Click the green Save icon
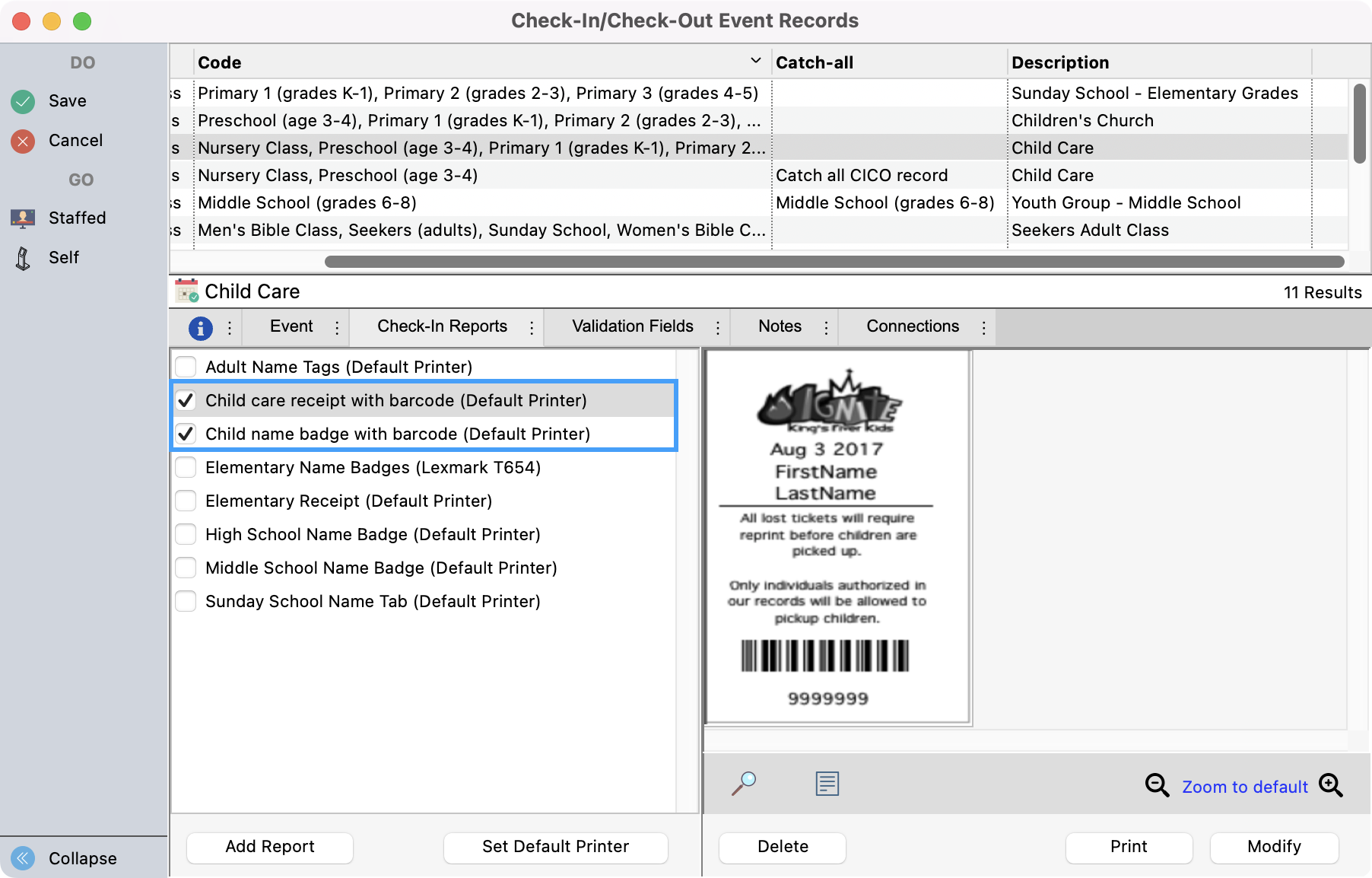This screenshot has height=878, width=1372. point(23,100)
